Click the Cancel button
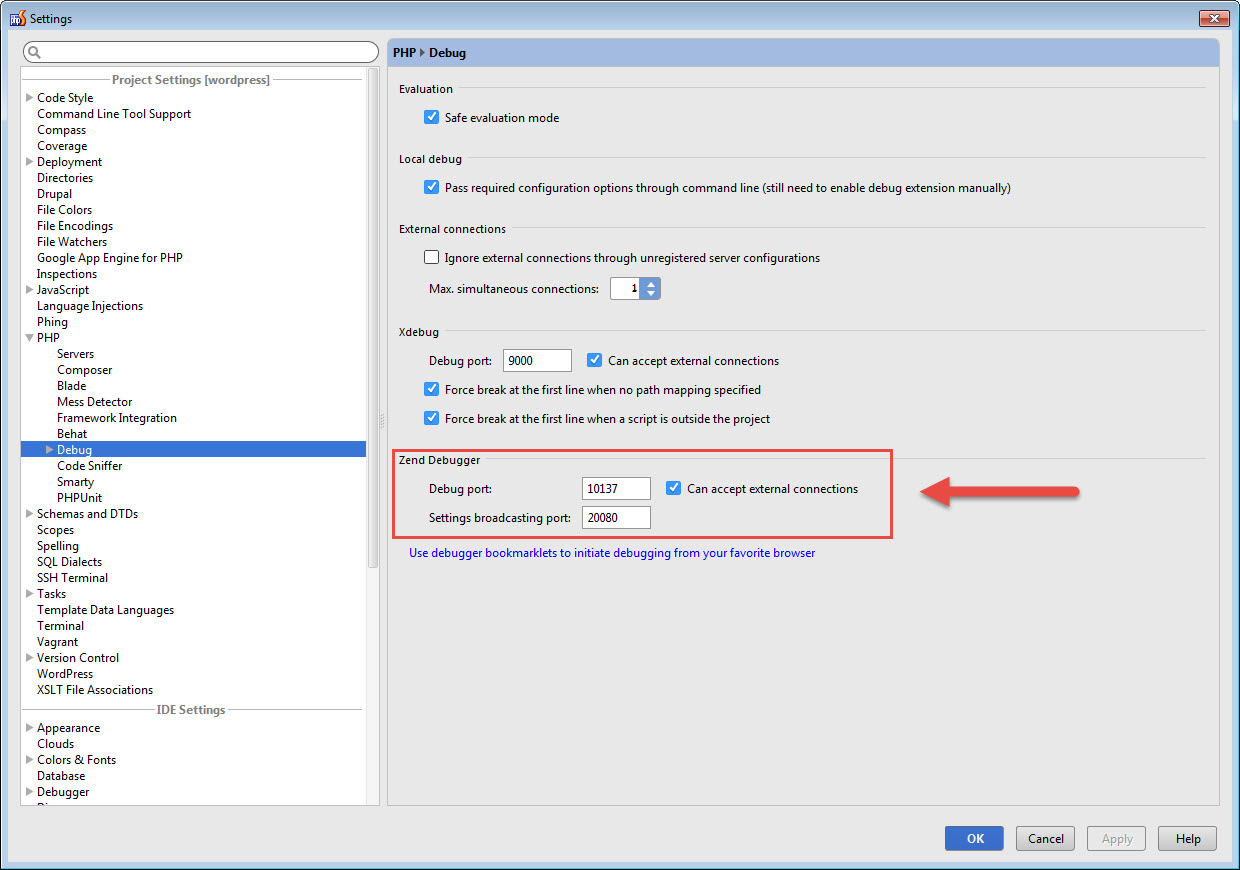The image size is (1240, 870). [x=1045, y=839]
